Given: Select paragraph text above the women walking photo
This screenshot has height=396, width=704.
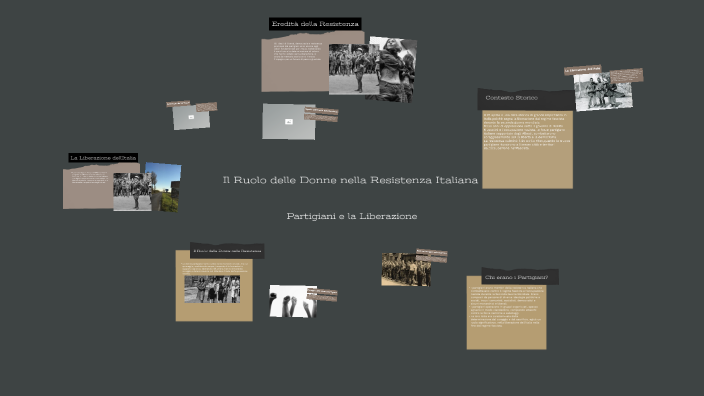Looking at the screenshot, I should (x=214, y=268).
